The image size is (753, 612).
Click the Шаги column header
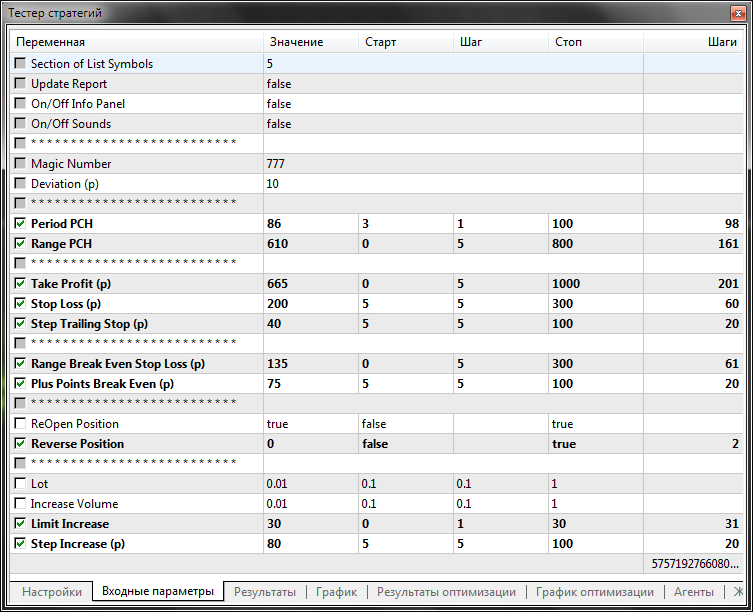(693, 42)
